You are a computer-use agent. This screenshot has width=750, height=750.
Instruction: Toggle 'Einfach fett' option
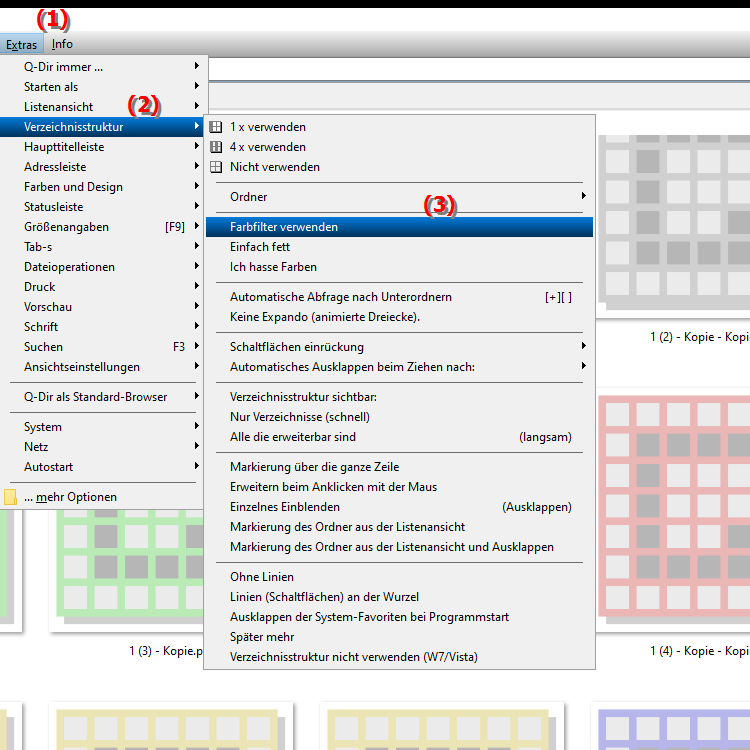(399, 247)
